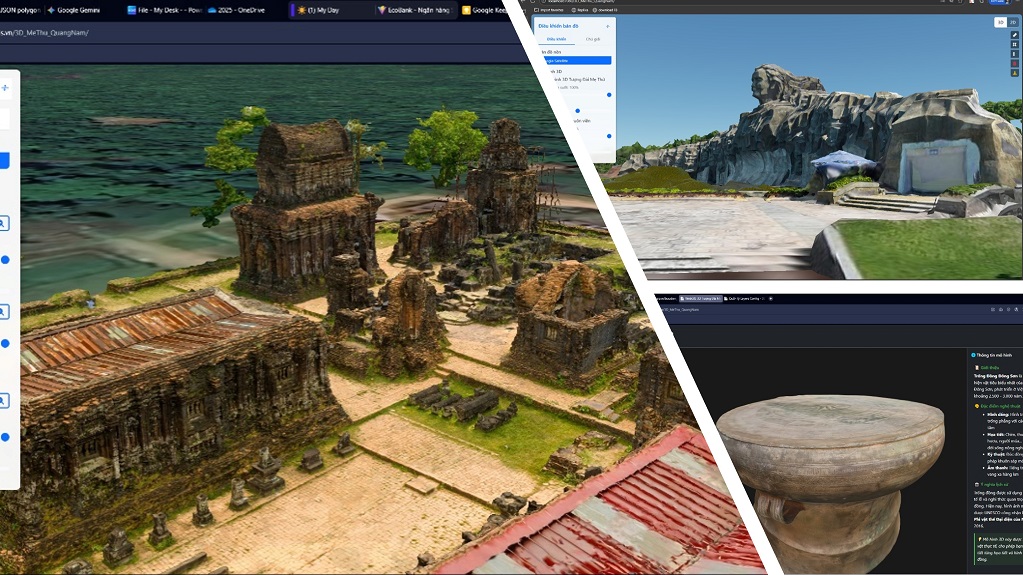The height and width of the screenshot is (575, 1023).
Task: Open a new tab in bottom browser window
Action: pyautogui.click(x=771, y=298)
